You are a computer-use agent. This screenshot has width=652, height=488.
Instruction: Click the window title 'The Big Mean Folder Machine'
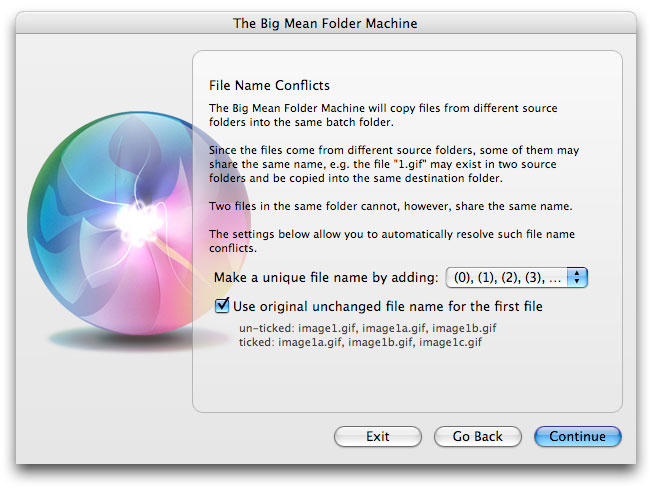[325, 23]
